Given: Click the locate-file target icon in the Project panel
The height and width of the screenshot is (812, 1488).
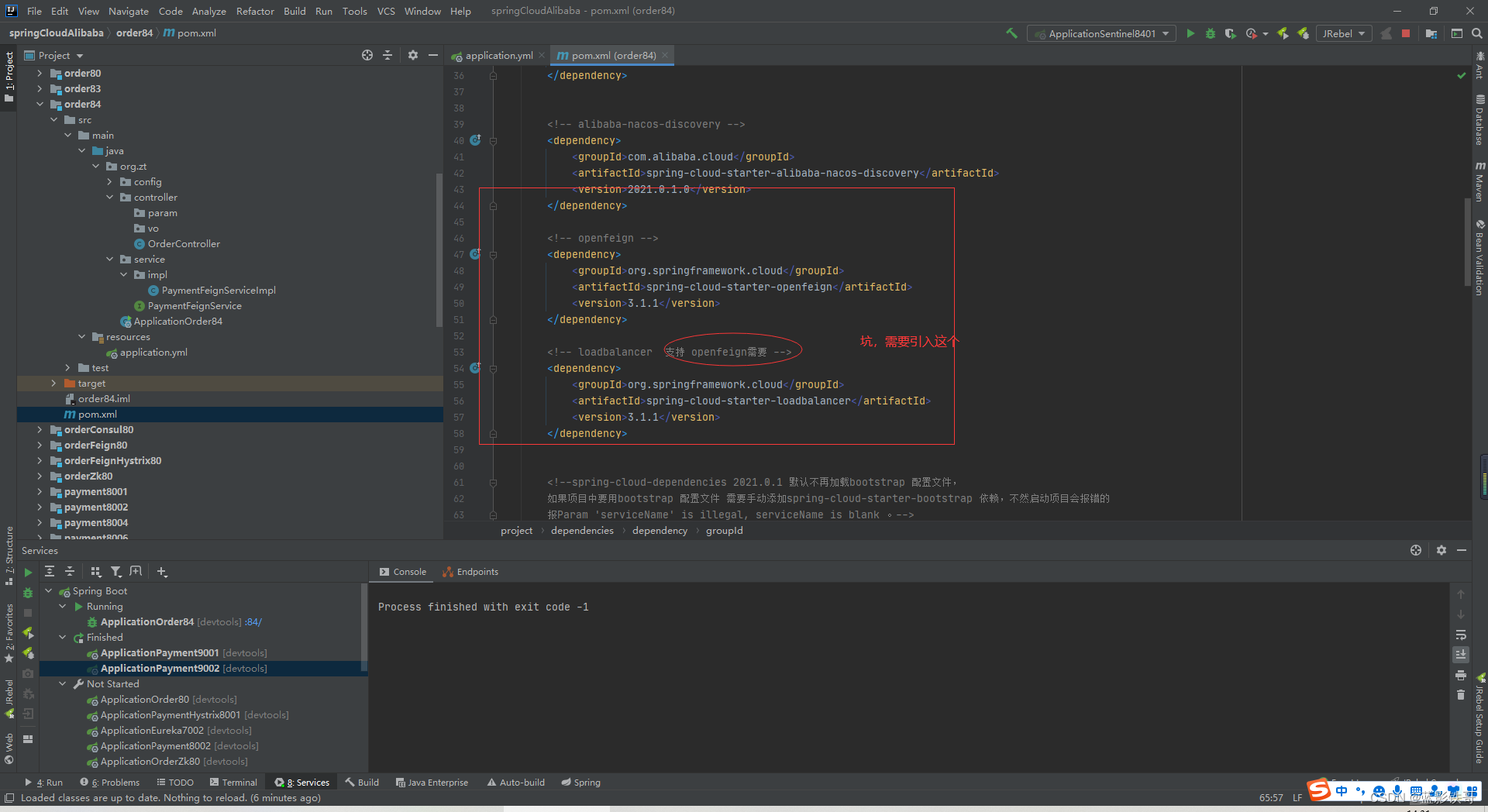Looking at the screenshot, I should pos(367,55).
